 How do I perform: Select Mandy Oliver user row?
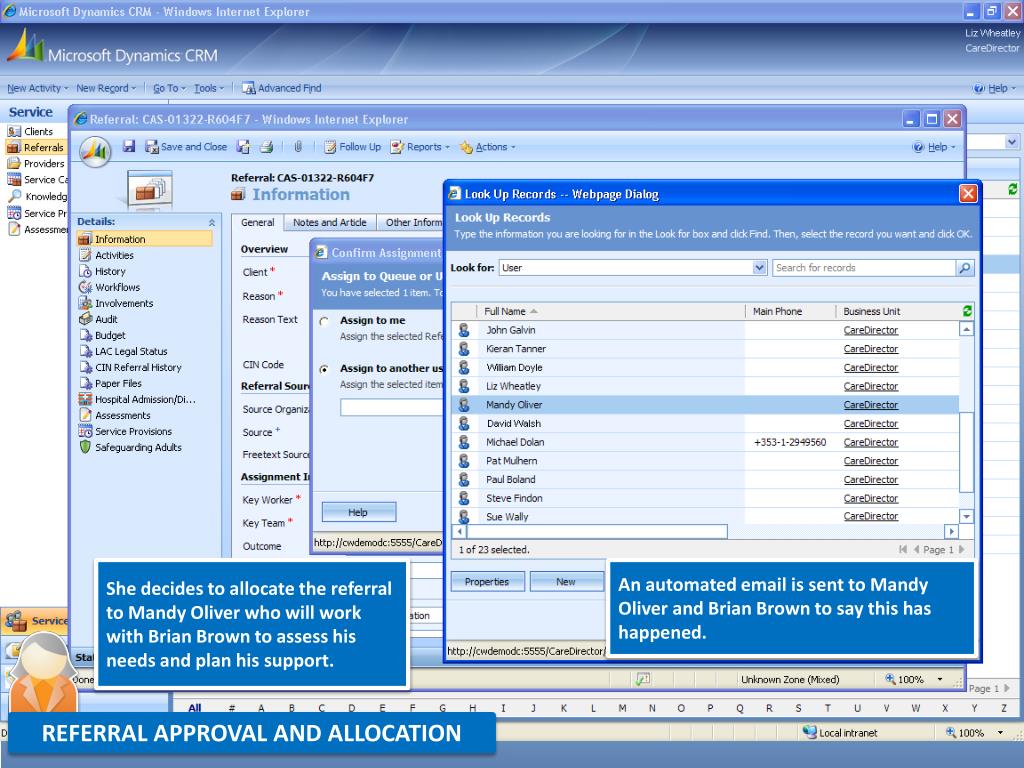(705, 405)
